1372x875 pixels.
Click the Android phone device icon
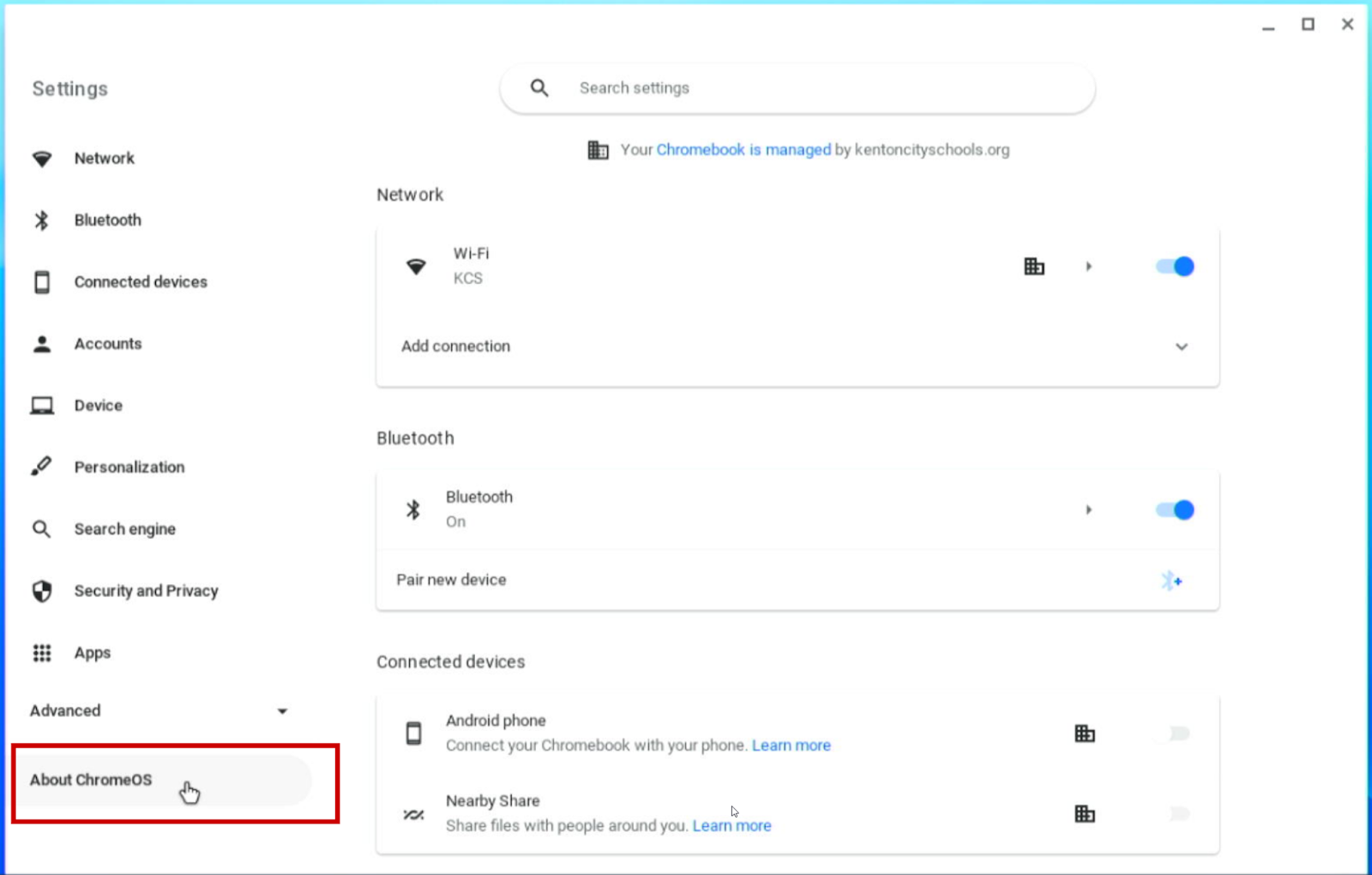[413, 733]
